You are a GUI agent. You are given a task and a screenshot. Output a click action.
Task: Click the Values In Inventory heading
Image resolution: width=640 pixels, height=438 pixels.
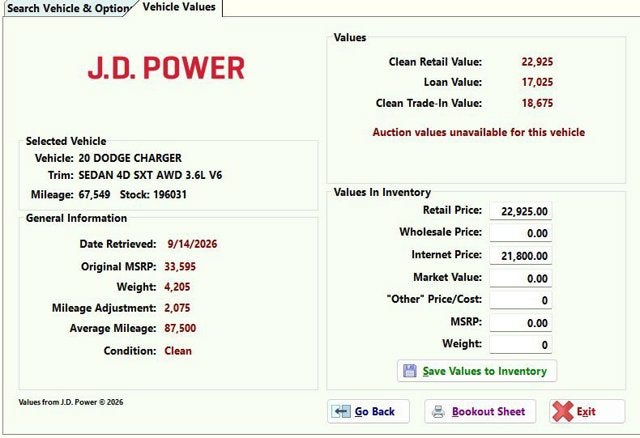(x=382, y=192)
